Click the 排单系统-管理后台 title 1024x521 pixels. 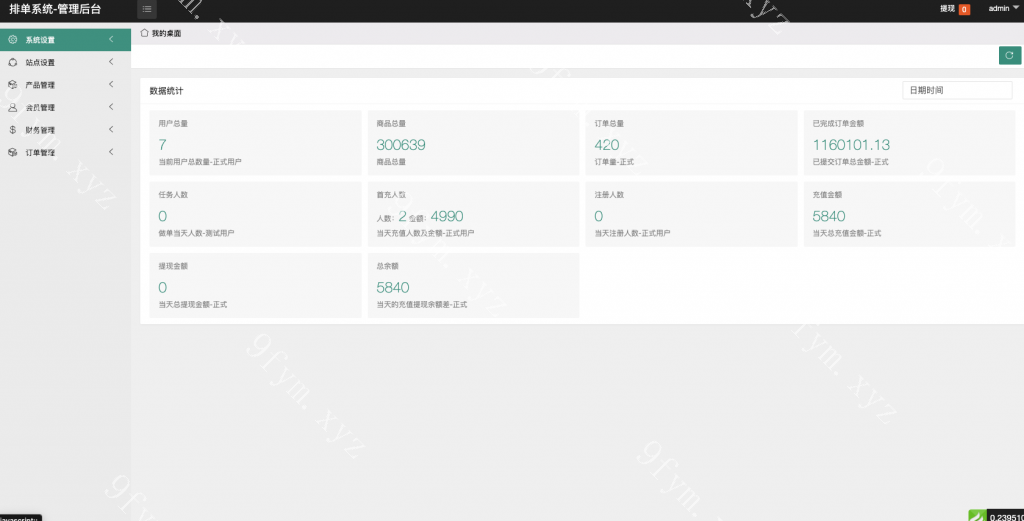coord(55,9)
